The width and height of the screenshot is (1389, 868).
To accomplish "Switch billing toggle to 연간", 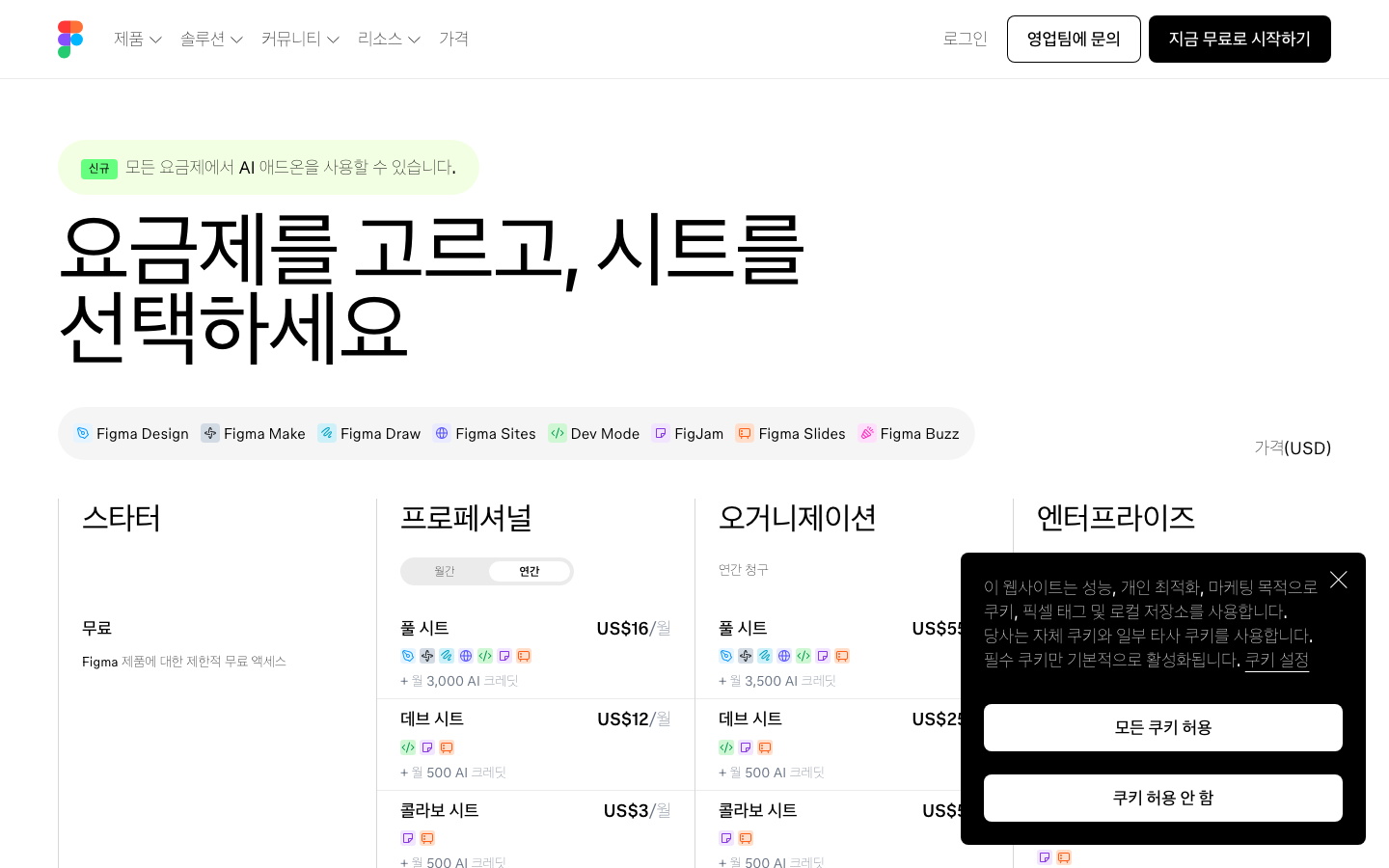I will 530,571.
